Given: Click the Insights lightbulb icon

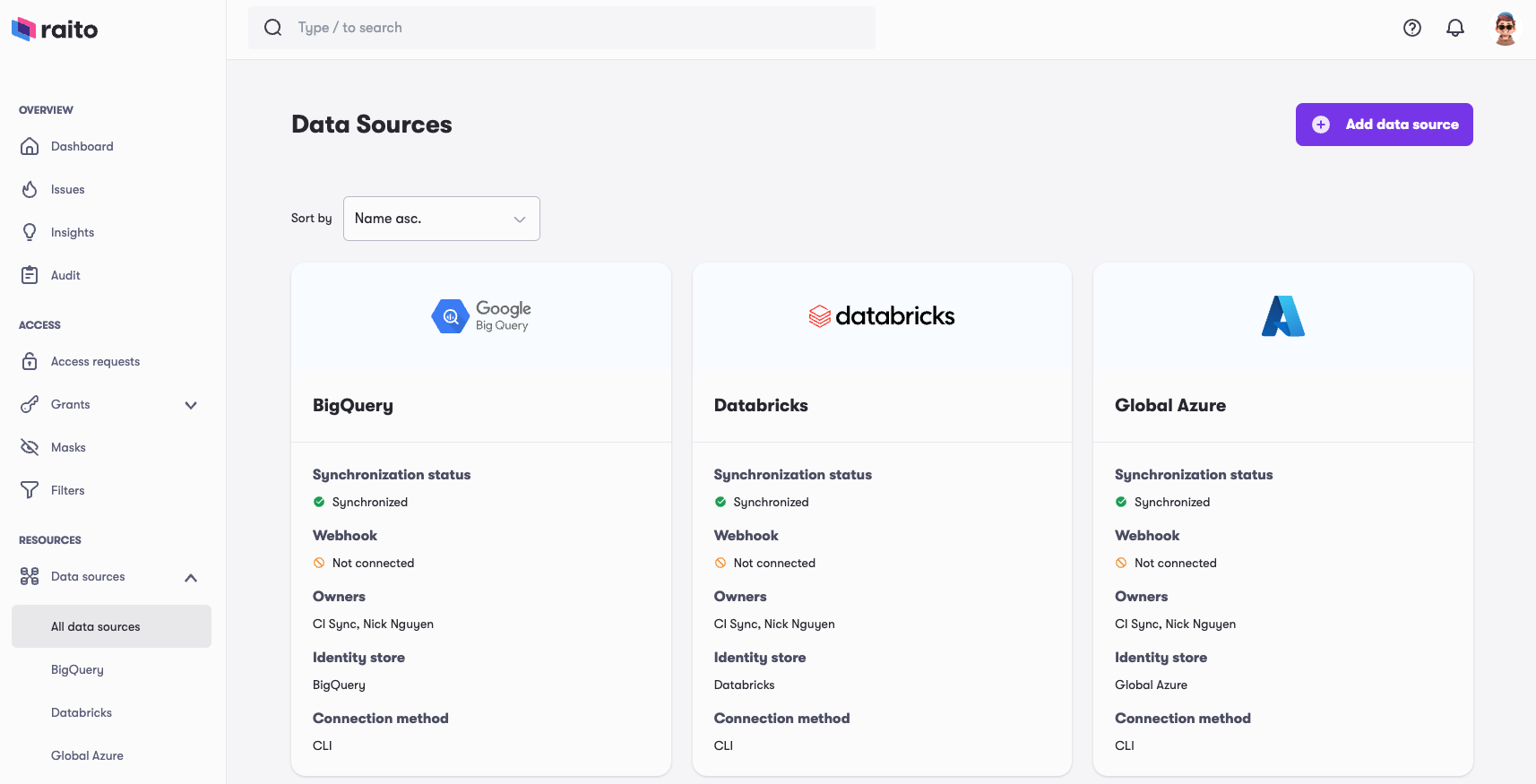Looking at the screenshot, I should 30,232.
